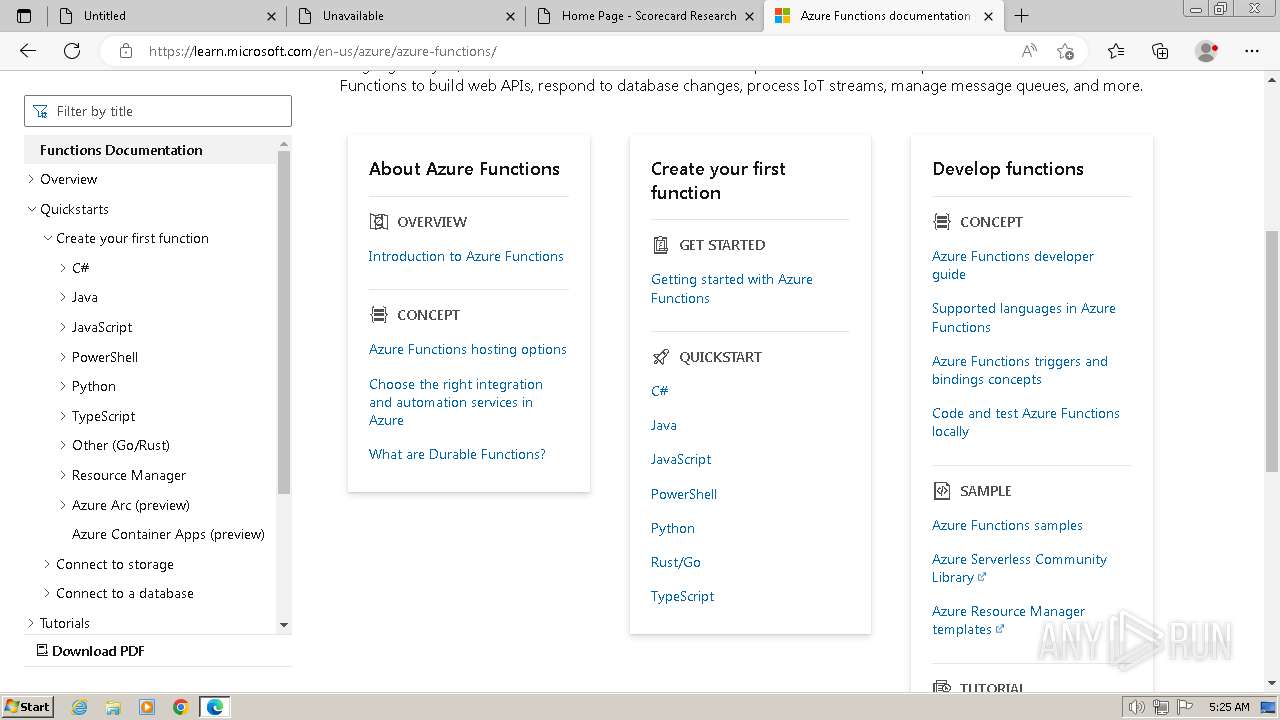Screen dimensions: 1280x720
Task: Reload the page with the refresh icon
Action: click(72, 51)
